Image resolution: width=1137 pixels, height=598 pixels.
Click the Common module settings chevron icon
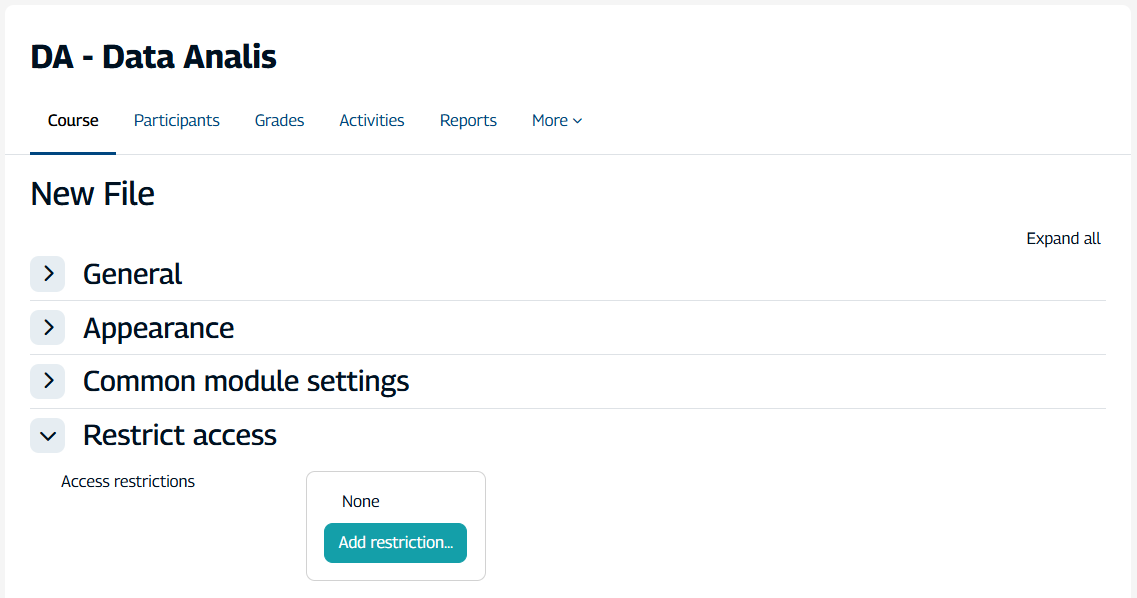click(47, 381)
